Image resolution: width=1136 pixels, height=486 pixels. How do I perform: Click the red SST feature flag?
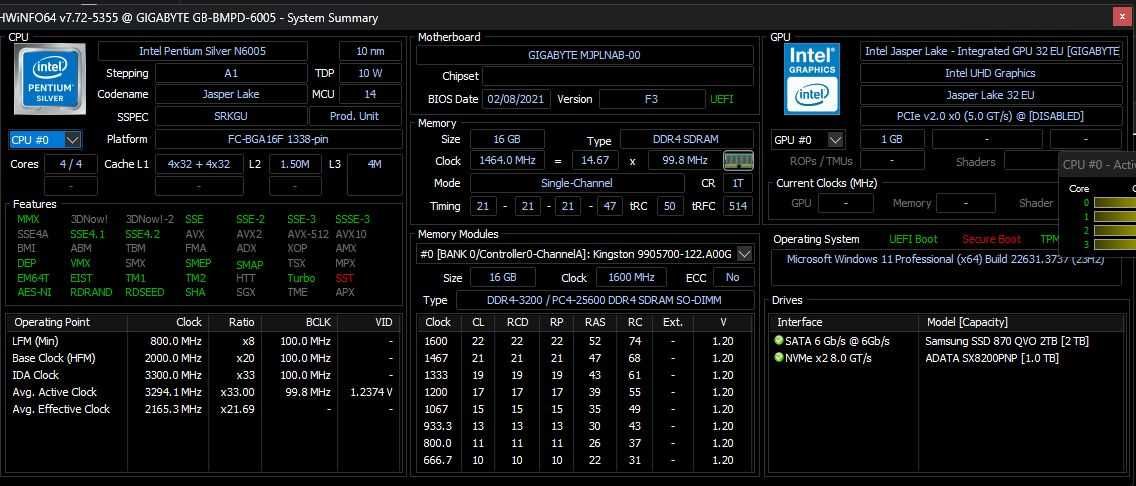point(344,278)
